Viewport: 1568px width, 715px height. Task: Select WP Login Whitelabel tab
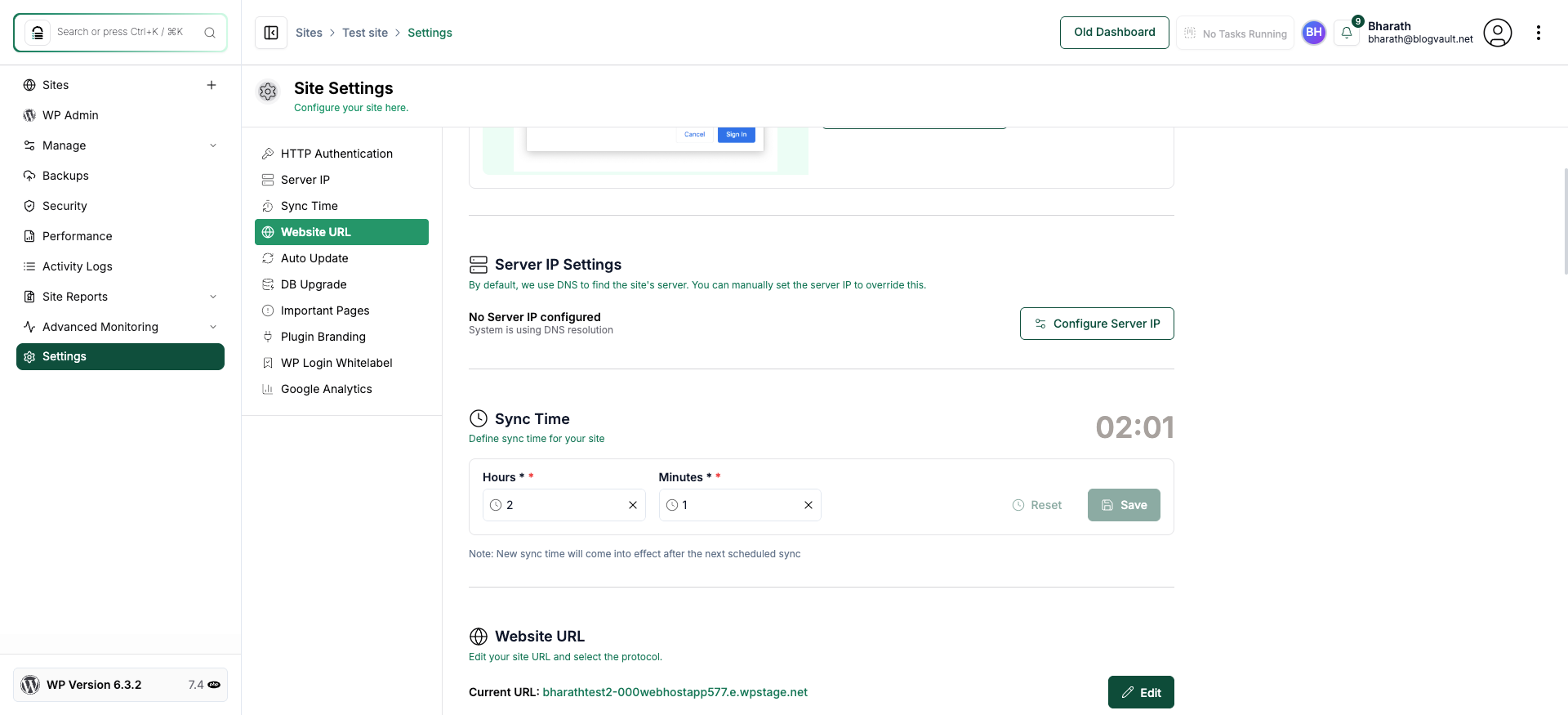(341, 363)
